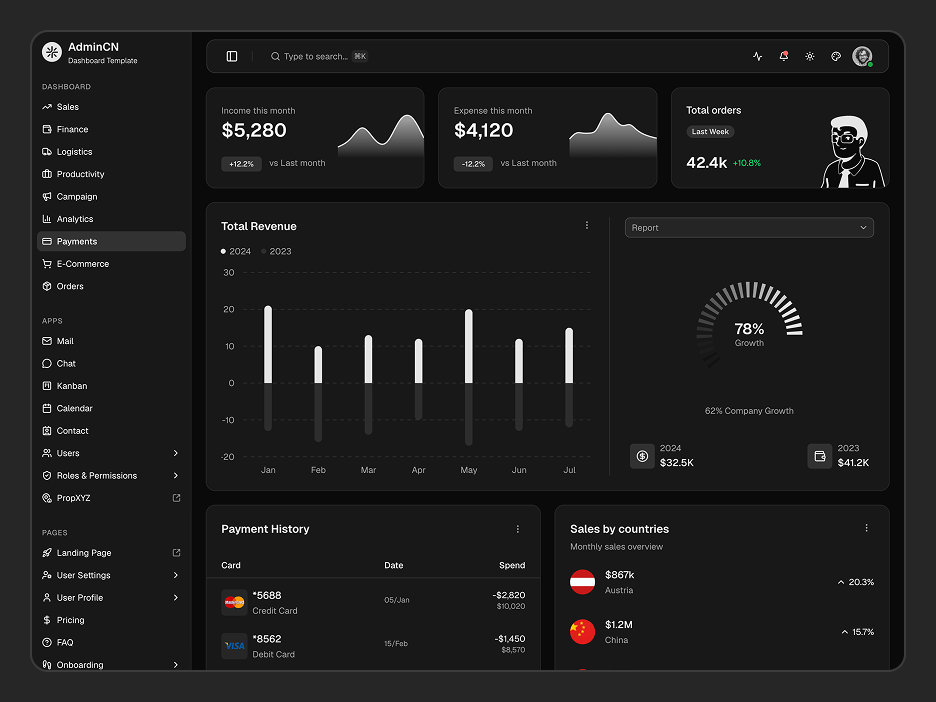
Task: Open the activity pulse icon
Action: tap(758, 56)
